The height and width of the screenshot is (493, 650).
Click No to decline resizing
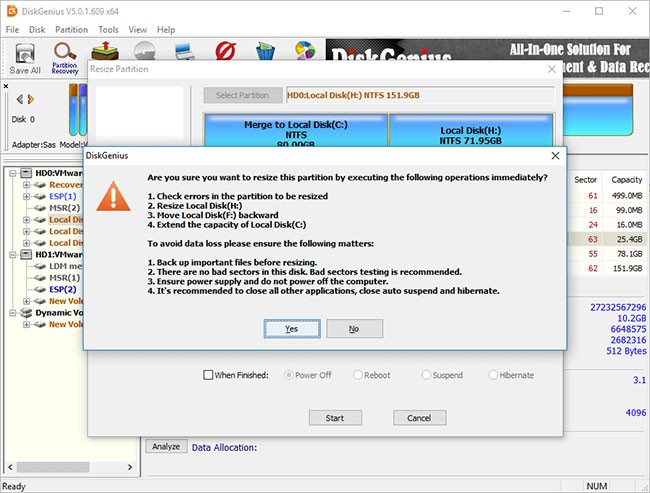(x=354, y=328)
